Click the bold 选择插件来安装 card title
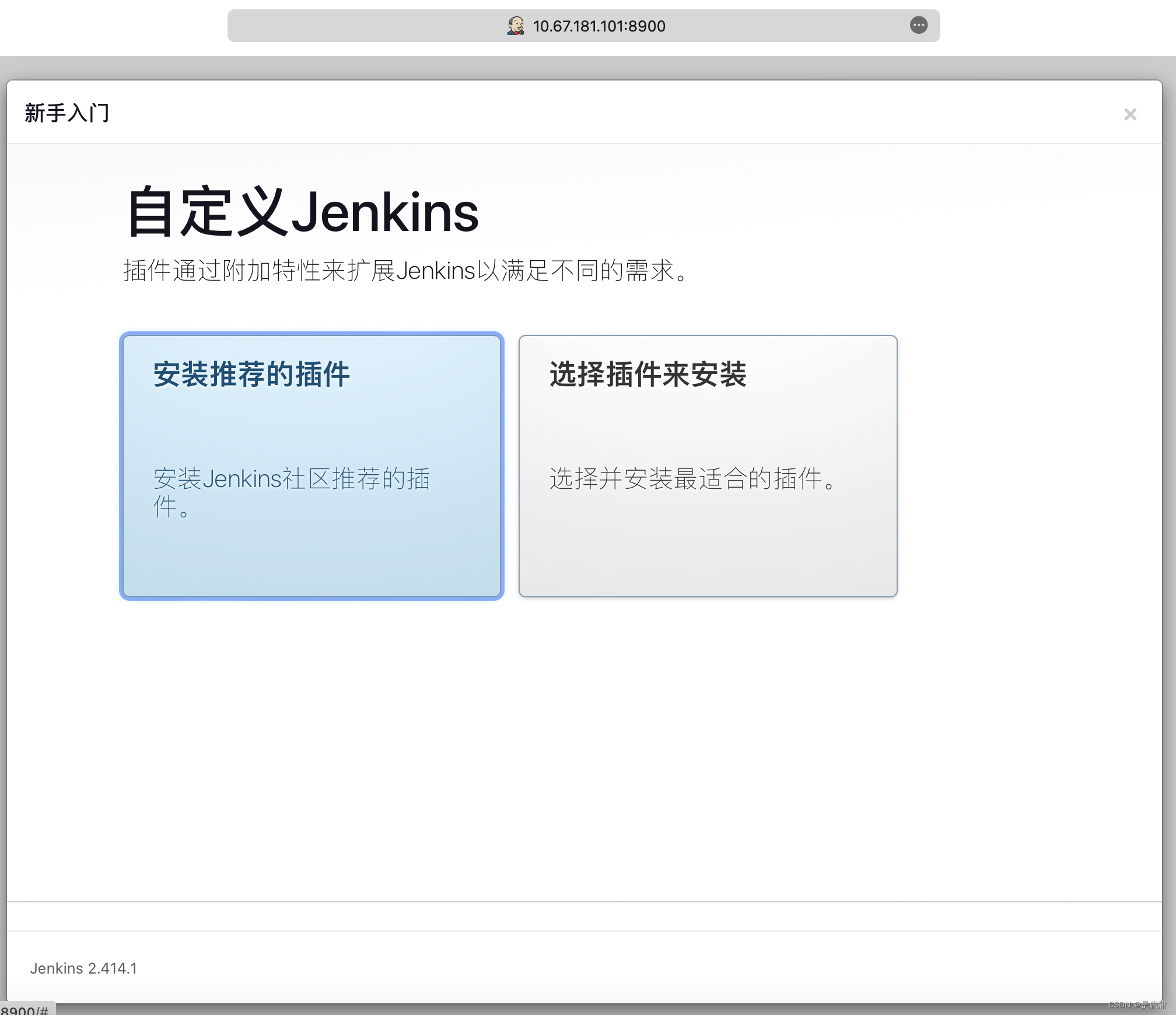This screenshot has width=1176, height=1015. (x=647, y=374)
